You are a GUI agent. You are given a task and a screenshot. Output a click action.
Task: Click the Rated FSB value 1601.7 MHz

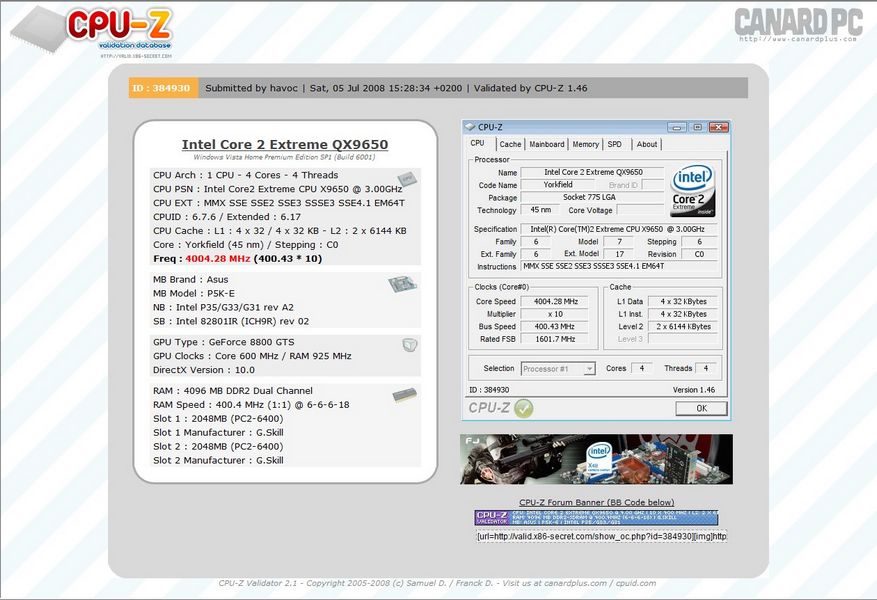pyautogui.click(x=555, y=339)
